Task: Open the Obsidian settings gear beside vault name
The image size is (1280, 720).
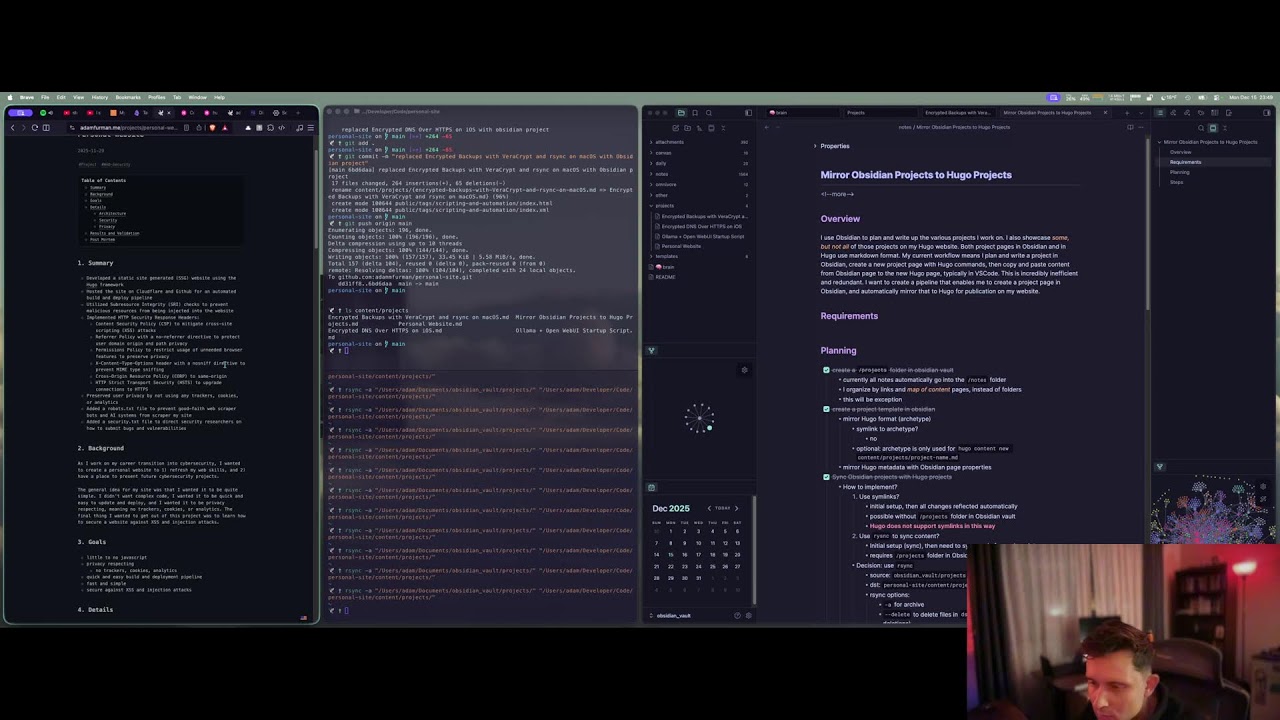Action: [x=749, y=615]
